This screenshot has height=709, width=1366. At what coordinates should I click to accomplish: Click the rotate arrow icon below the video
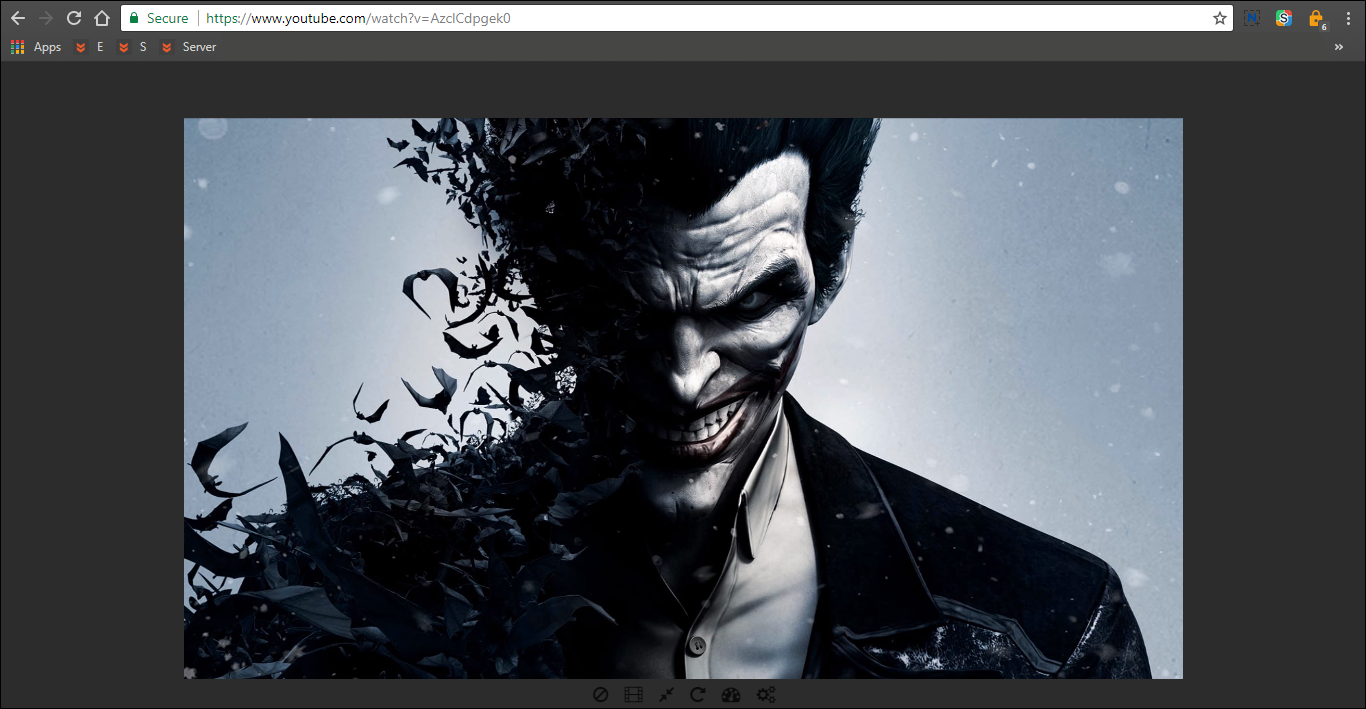click(698, 695)
